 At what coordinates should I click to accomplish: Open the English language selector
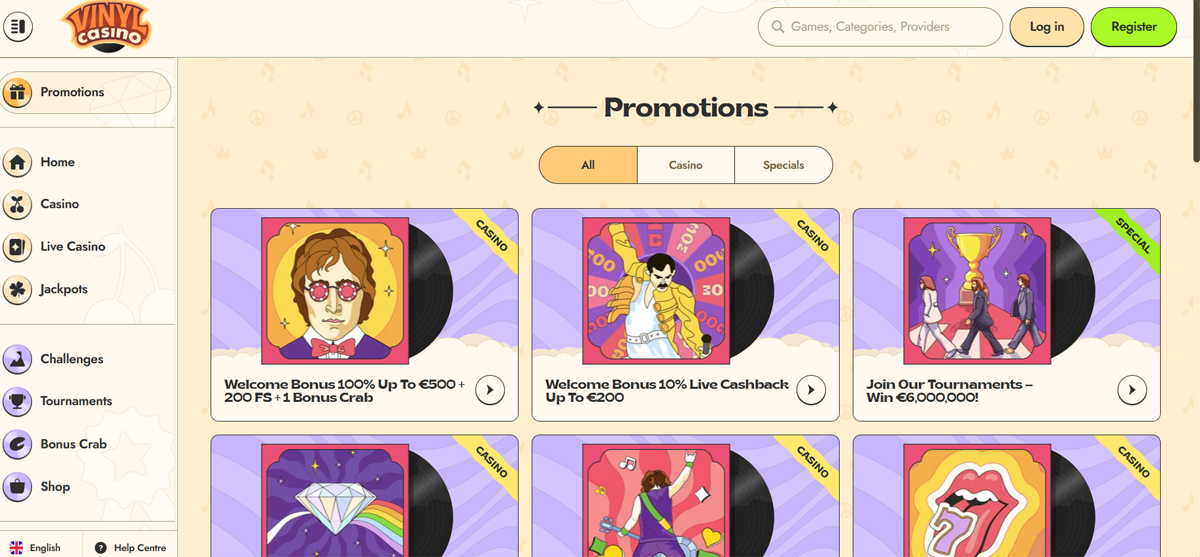(x=35, y=547)
